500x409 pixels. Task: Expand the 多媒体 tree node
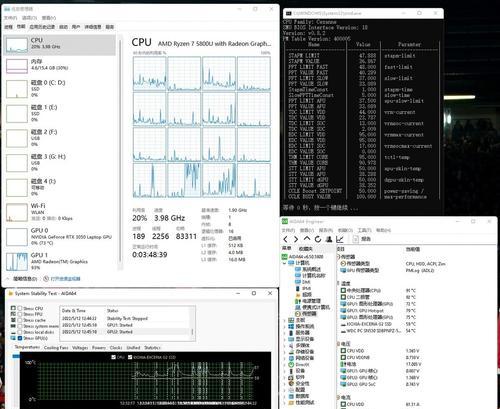click(x=285, y=345)
